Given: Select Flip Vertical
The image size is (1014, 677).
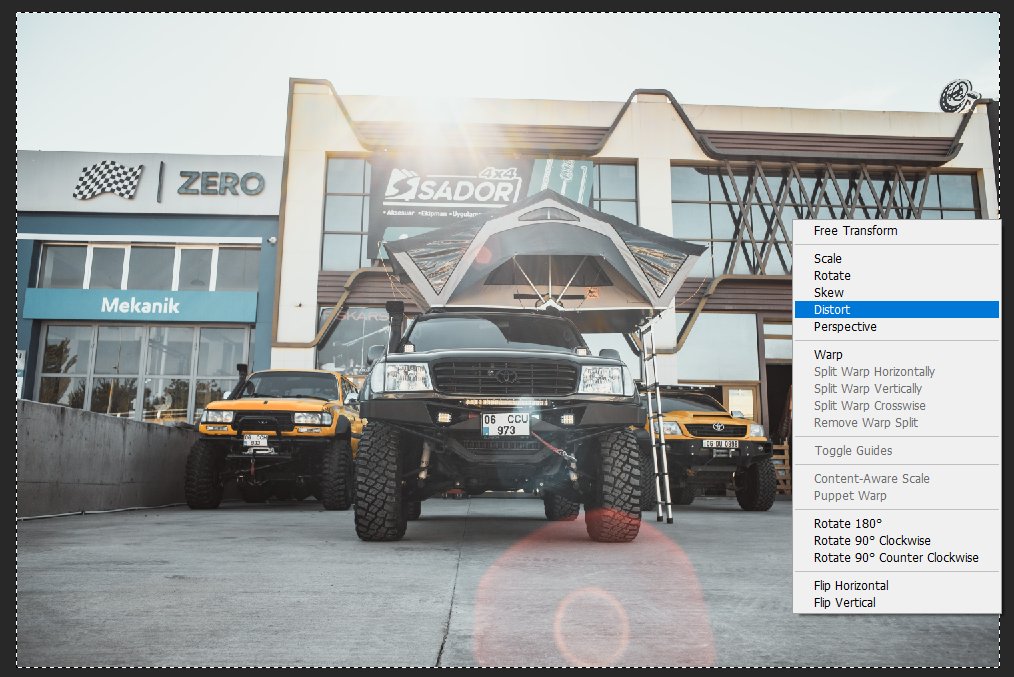Looking at the screenshot, I should tap(896, 603).
